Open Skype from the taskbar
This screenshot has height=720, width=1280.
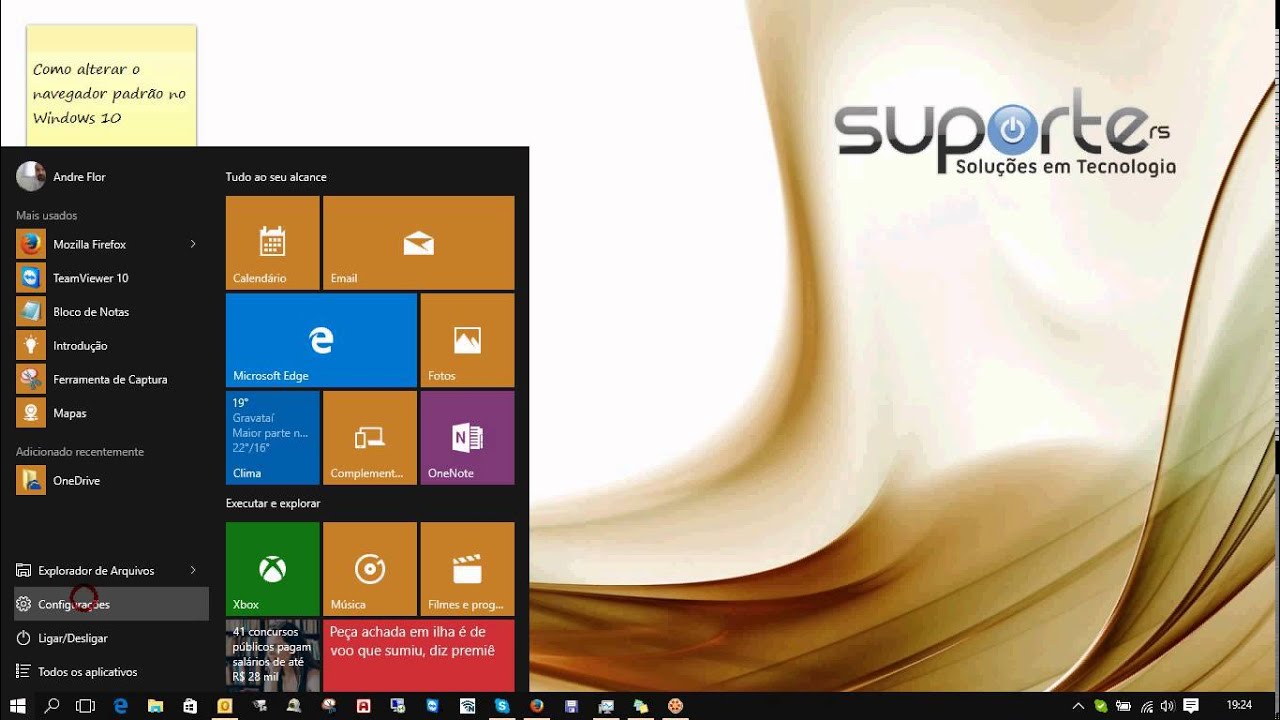point(501,705)
